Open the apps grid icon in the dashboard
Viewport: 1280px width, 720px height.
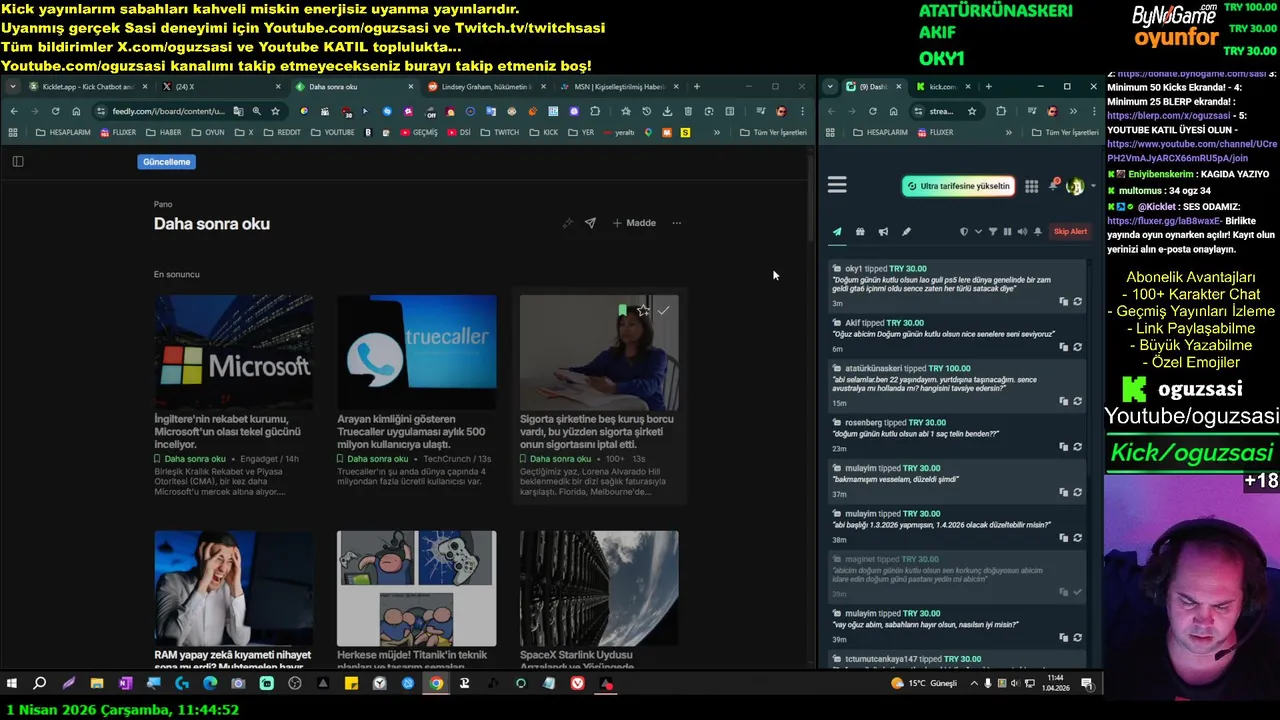click(1031, 186)
